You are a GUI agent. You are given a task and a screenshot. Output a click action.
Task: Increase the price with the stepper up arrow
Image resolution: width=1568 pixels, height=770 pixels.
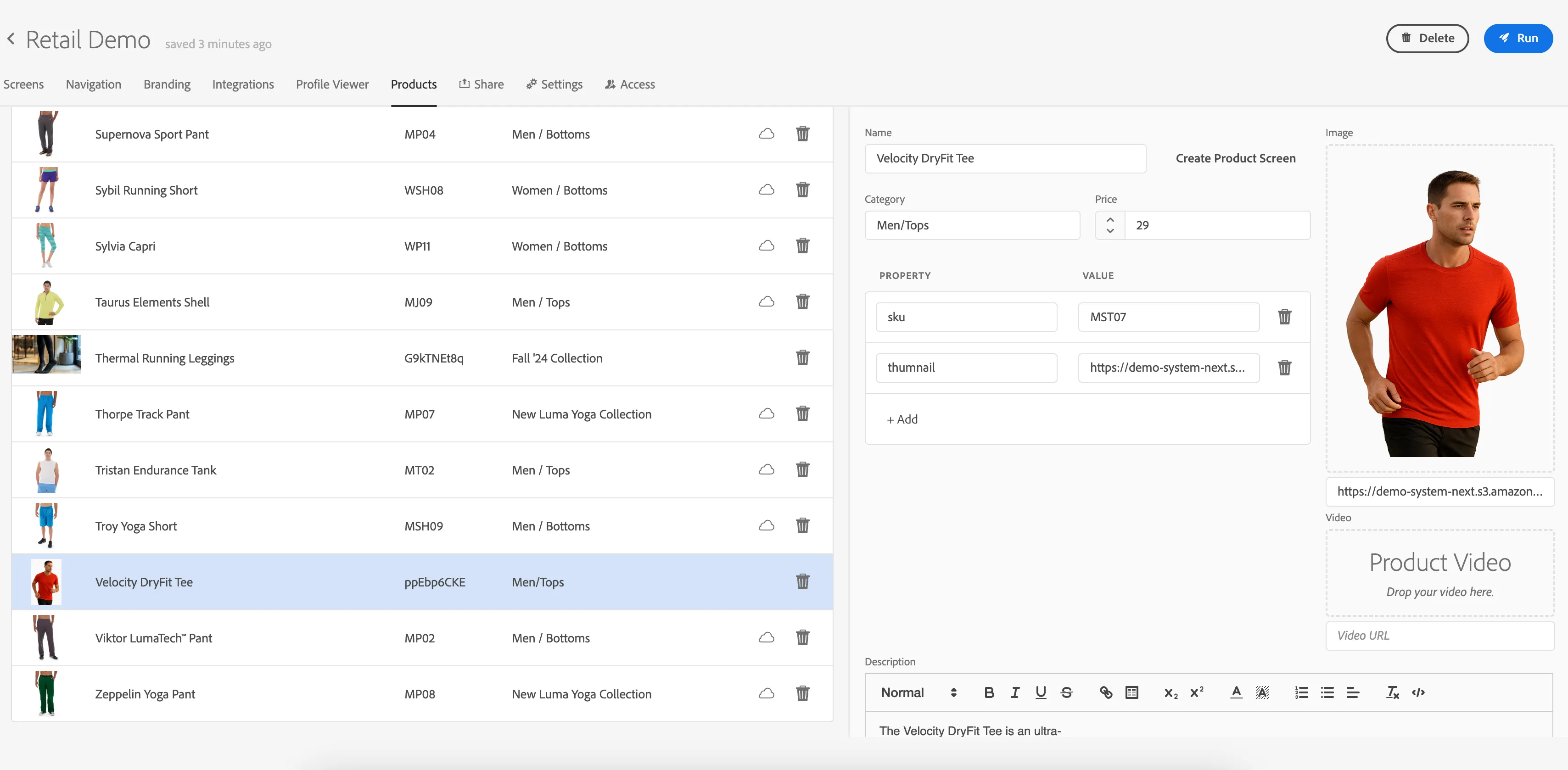[x=1109, y=220]
